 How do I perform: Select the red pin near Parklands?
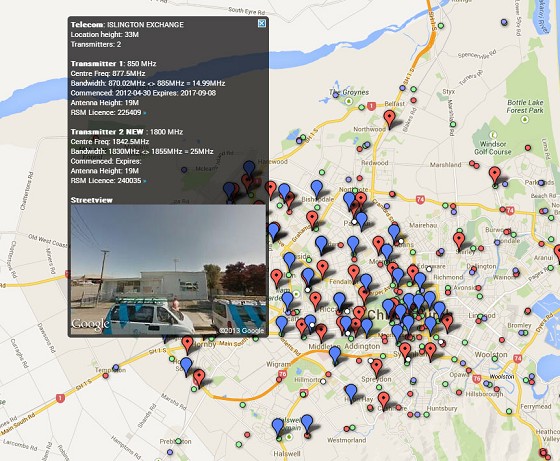pos(495,175)
